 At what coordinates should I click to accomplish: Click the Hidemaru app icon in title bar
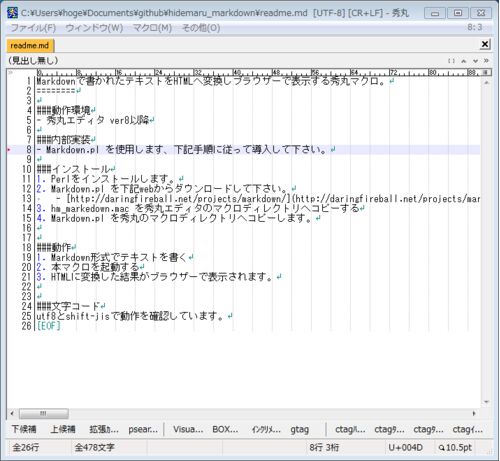12,13
